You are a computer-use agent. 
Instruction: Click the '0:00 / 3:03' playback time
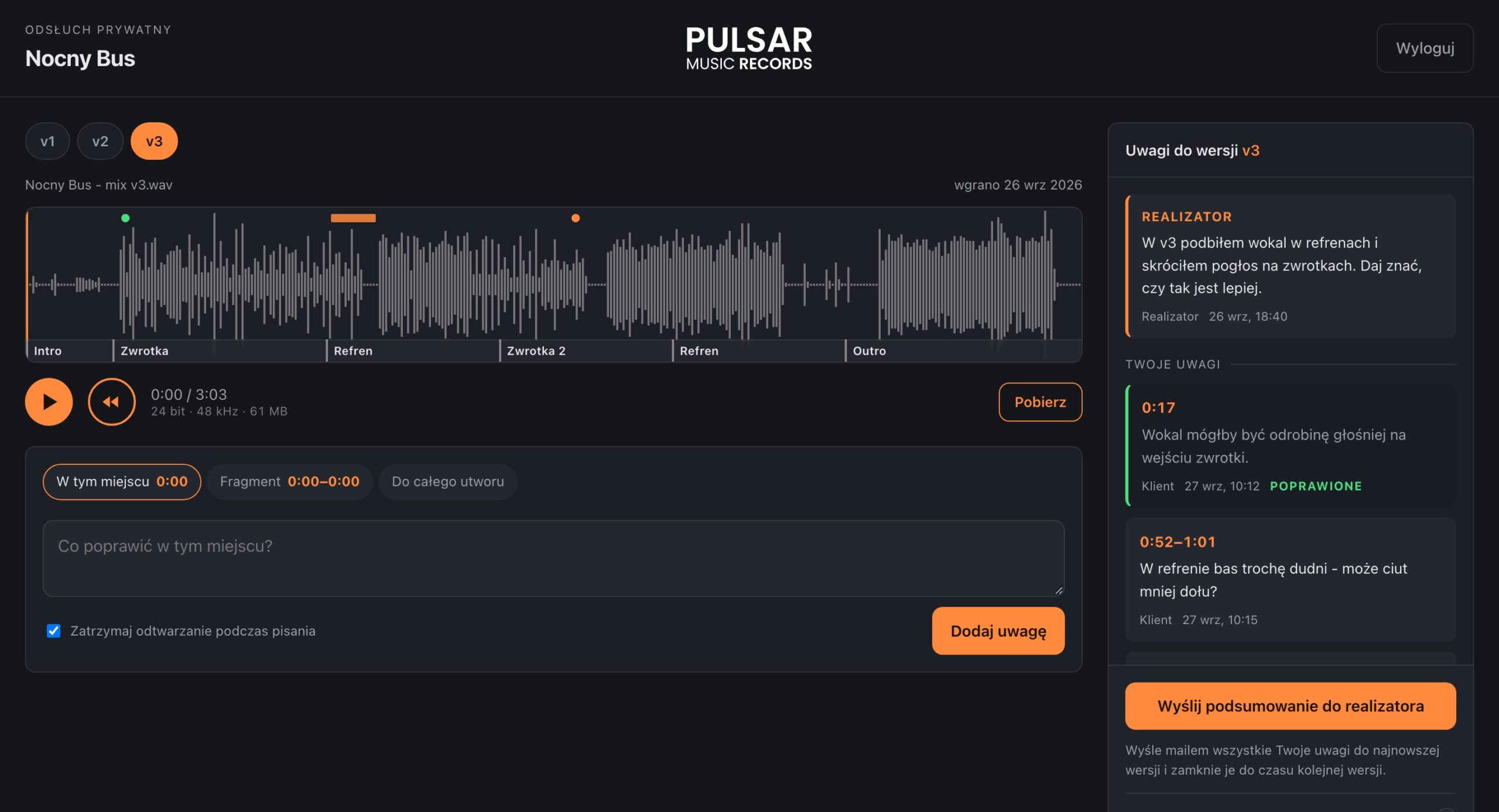(x=189, y=395)
